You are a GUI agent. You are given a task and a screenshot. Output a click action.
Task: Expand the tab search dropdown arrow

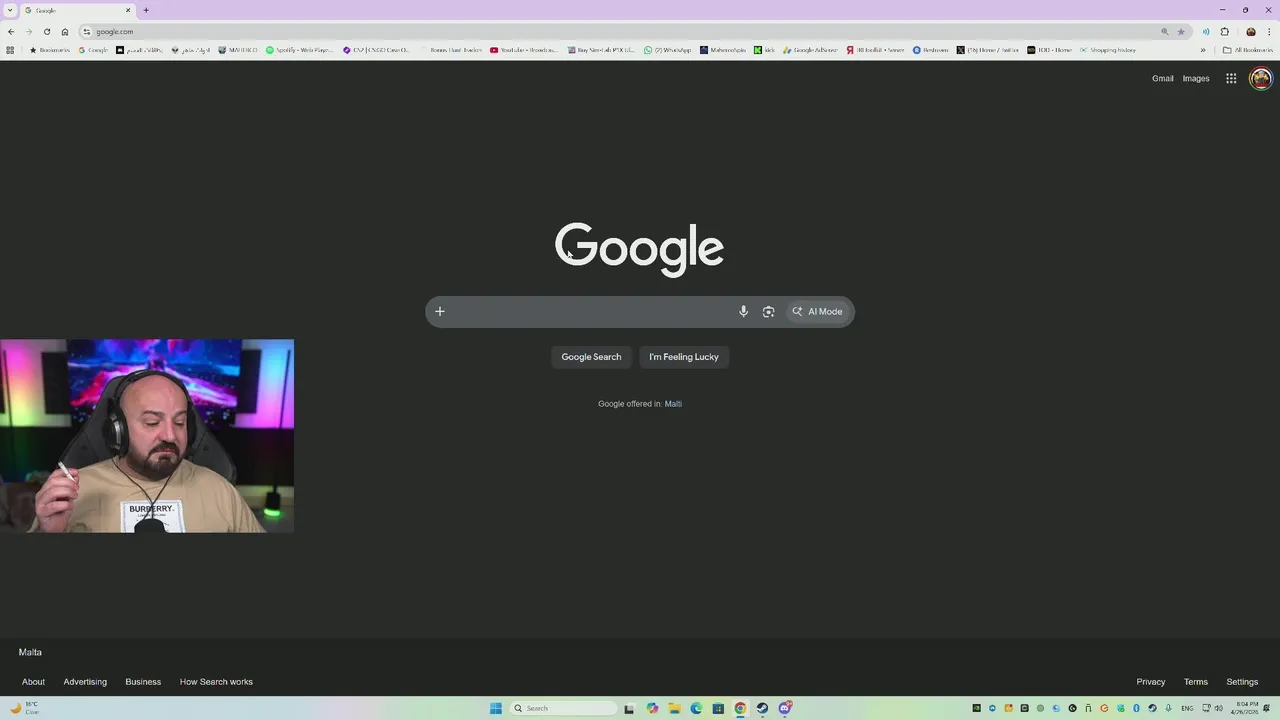click(10, 10)
